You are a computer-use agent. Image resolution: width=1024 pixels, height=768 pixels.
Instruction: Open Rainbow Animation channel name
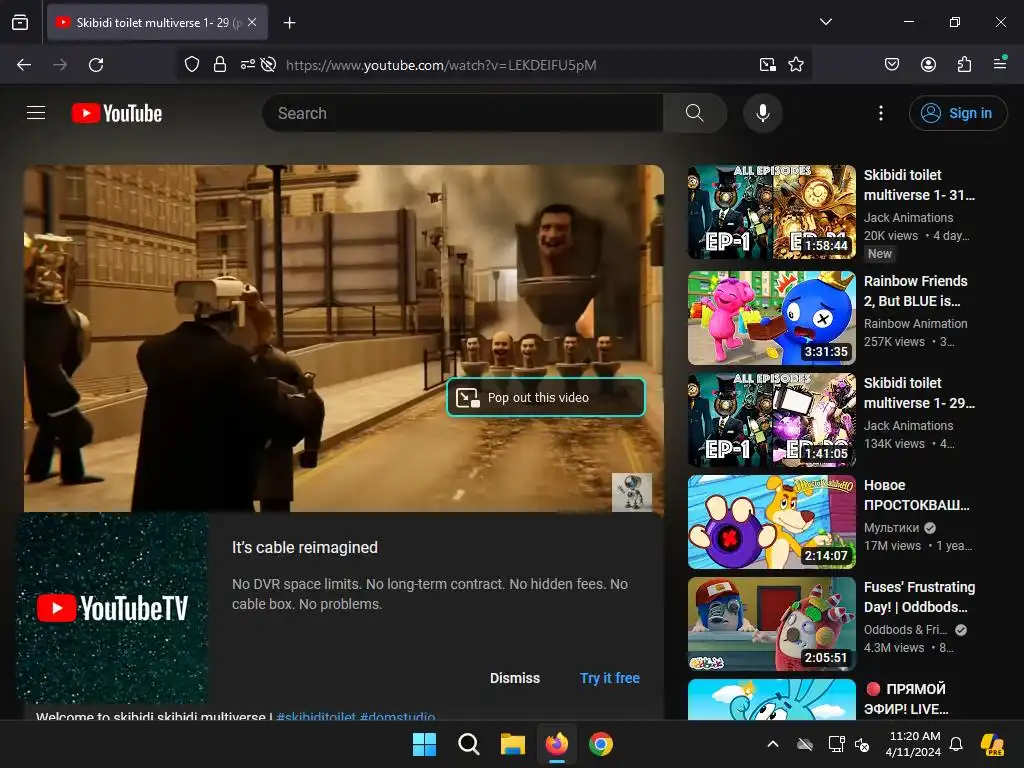pos(916,323)
